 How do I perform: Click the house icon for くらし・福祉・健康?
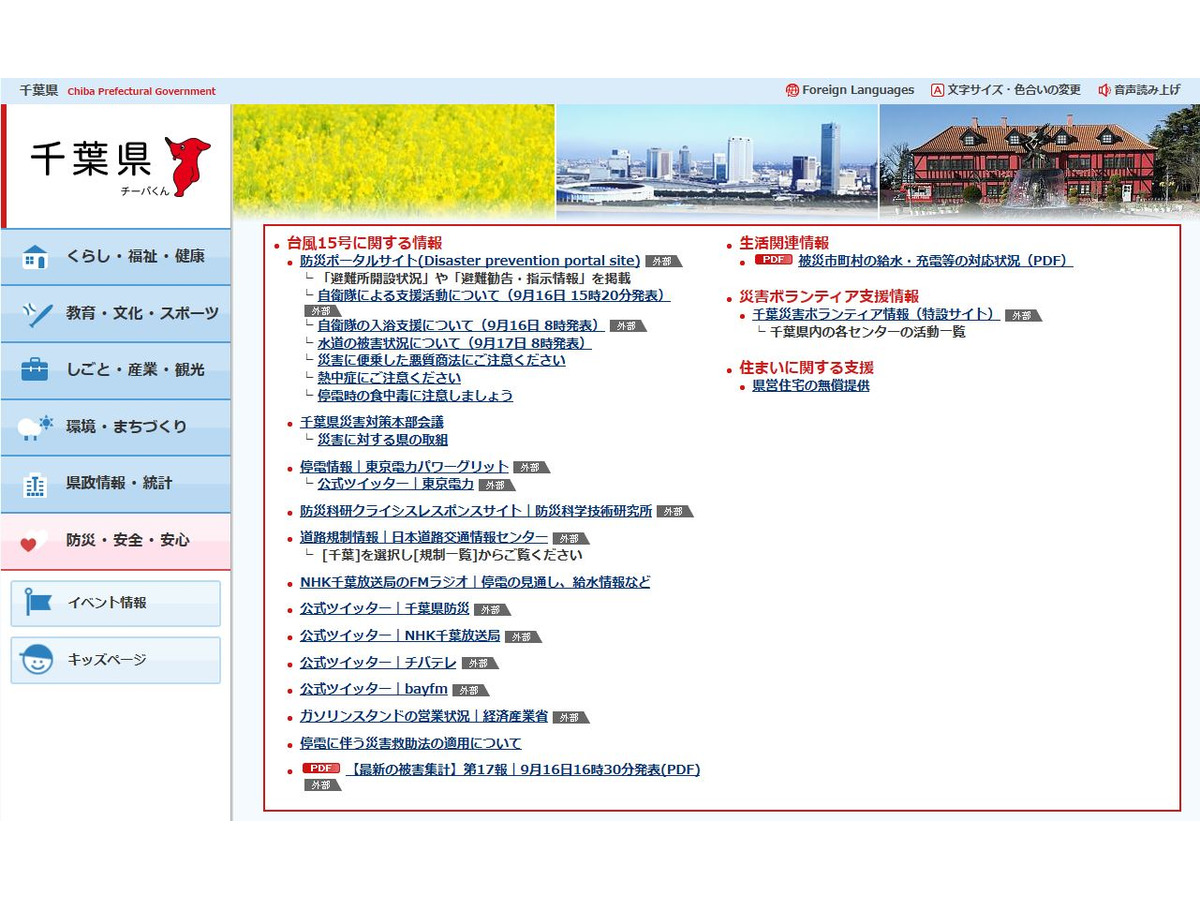click(x=34, y=257)
